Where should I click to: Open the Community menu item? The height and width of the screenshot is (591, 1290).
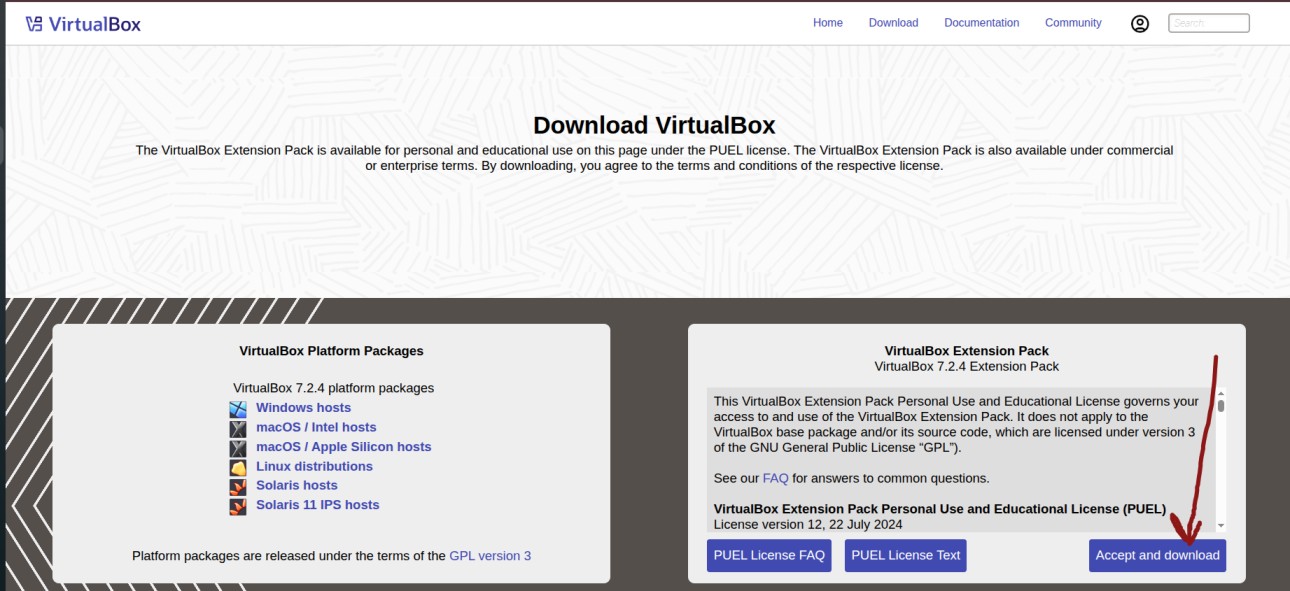1073,23
